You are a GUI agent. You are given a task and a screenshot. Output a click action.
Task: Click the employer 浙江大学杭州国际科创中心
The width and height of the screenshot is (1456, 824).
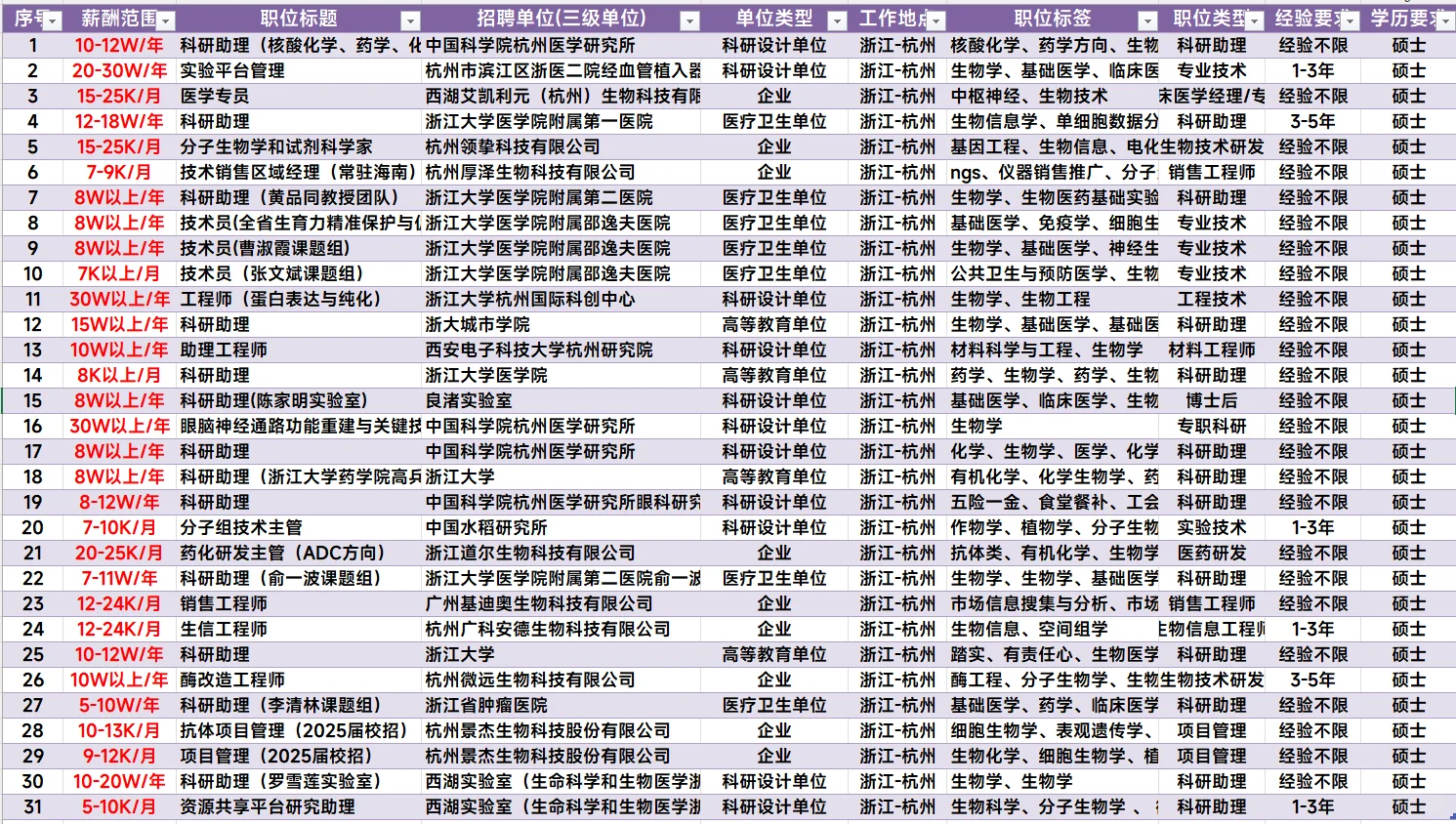(530, 299)
